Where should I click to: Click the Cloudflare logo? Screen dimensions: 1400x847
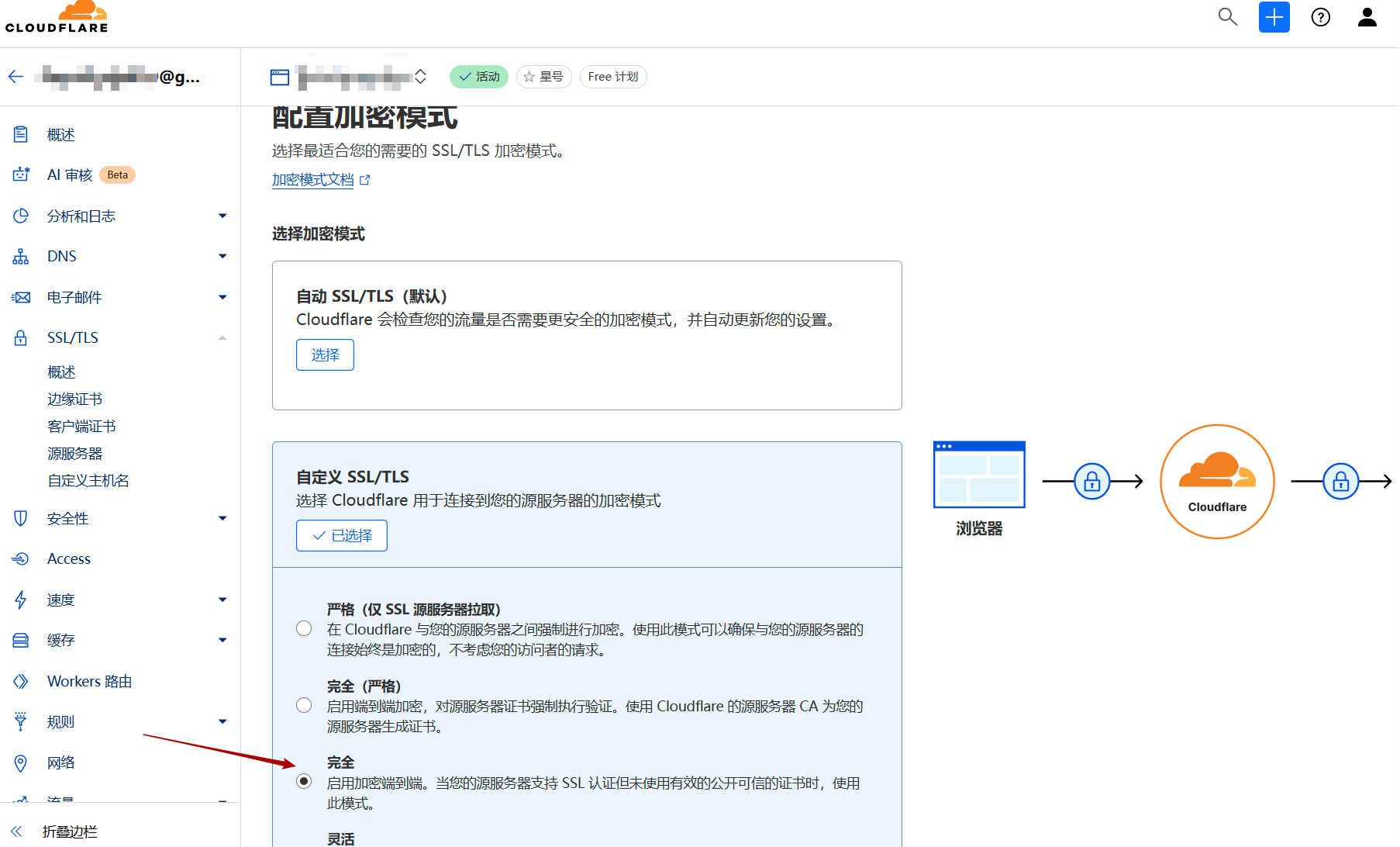pos(57,17)
